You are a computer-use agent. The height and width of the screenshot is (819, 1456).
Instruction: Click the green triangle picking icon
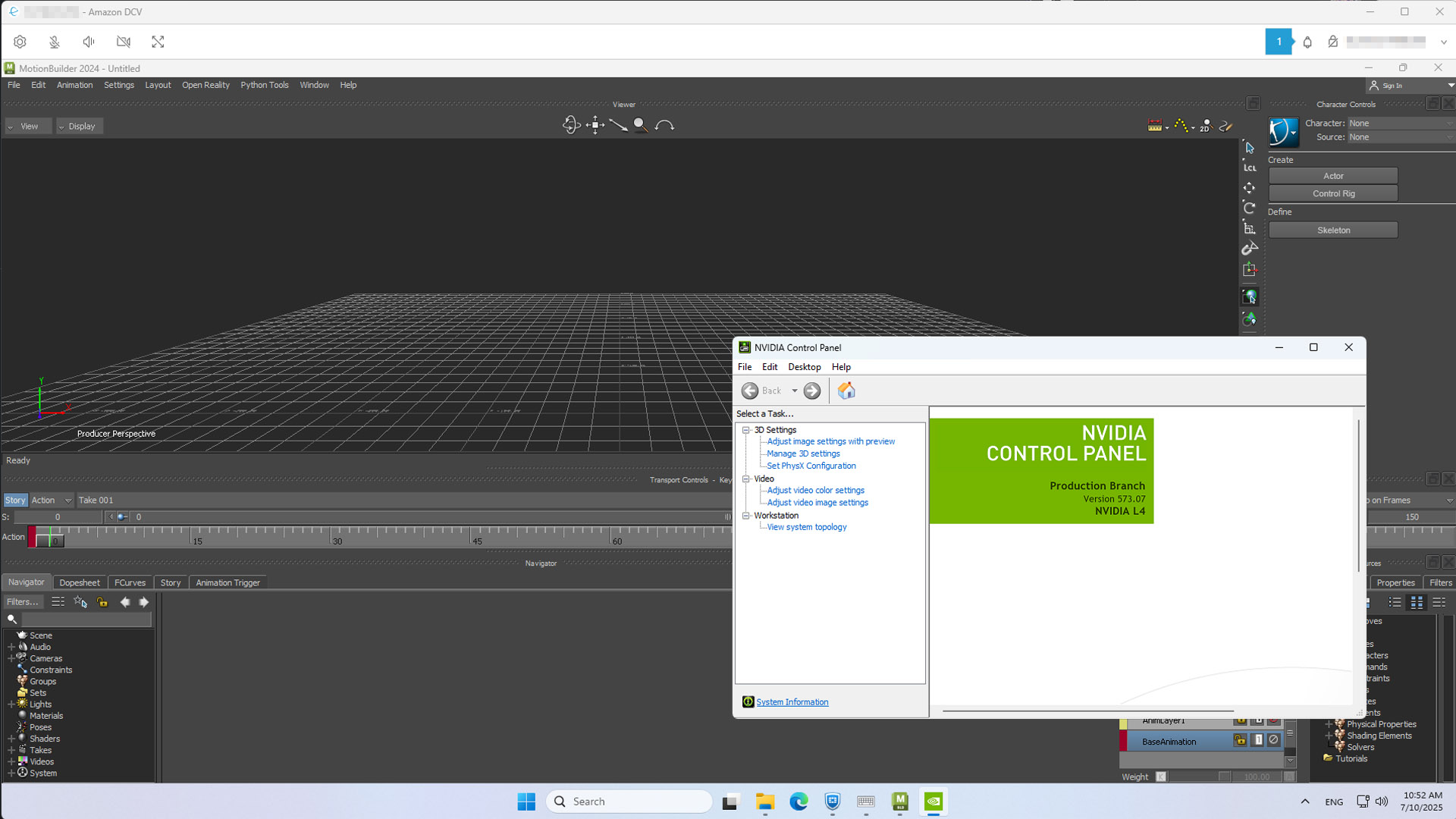point(1250,318)
